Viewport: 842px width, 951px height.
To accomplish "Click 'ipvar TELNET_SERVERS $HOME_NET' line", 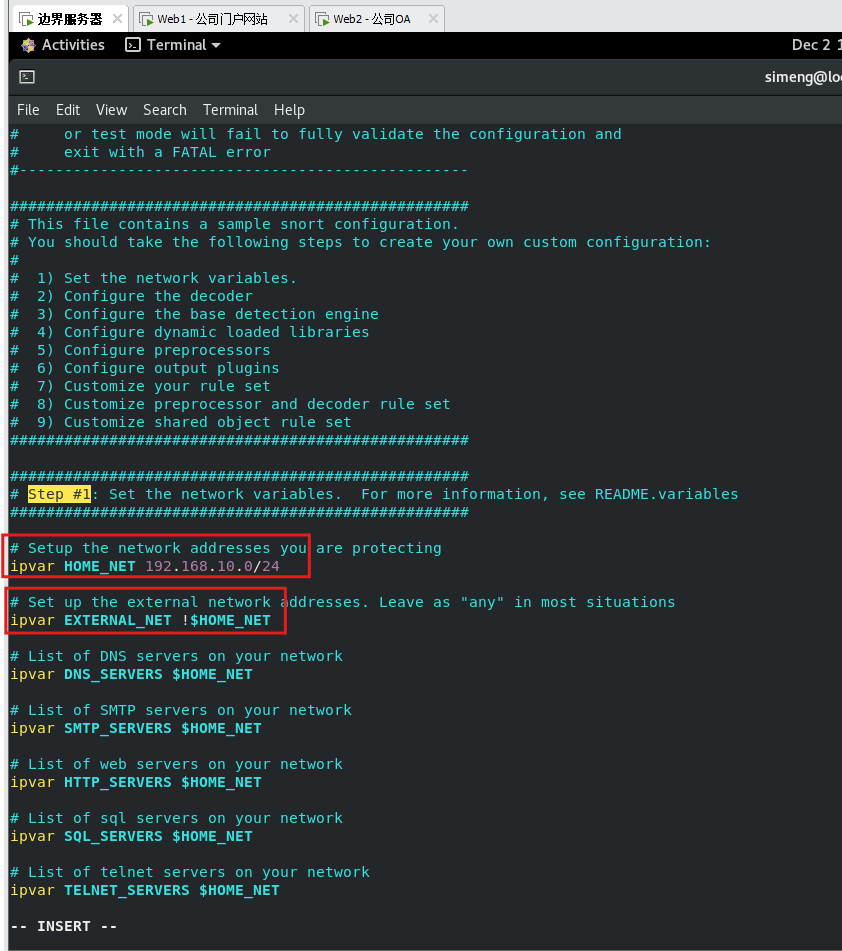I will point(145,890).
